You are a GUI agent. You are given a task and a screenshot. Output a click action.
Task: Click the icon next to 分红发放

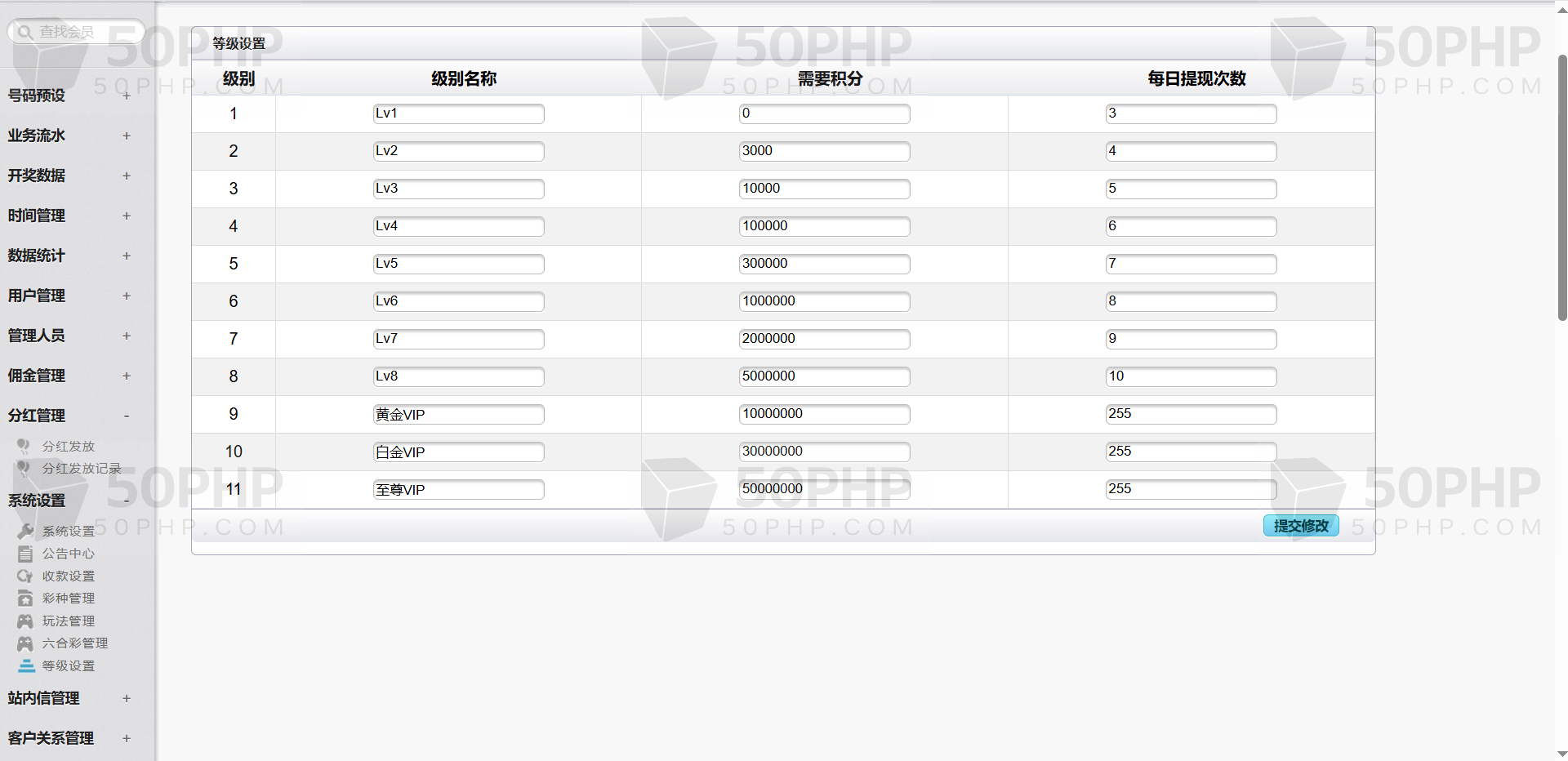[24, 446]
